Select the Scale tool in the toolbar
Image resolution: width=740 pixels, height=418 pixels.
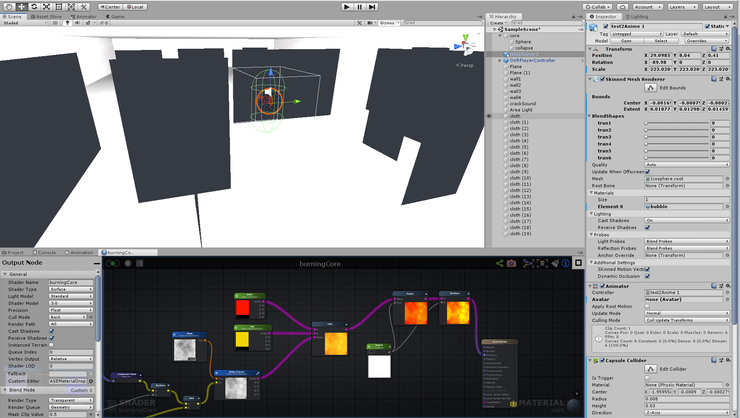[x=47, y=7]
